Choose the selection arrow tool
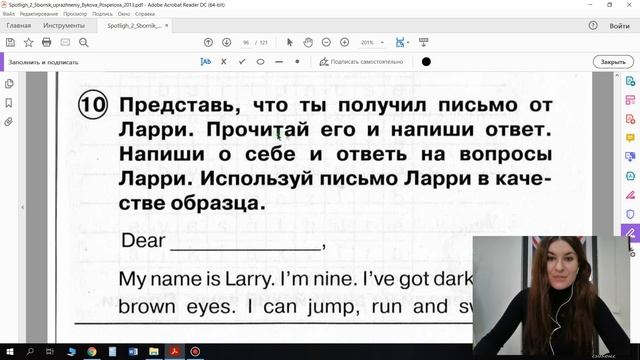640x360 pixels. (x=290, y=42)
